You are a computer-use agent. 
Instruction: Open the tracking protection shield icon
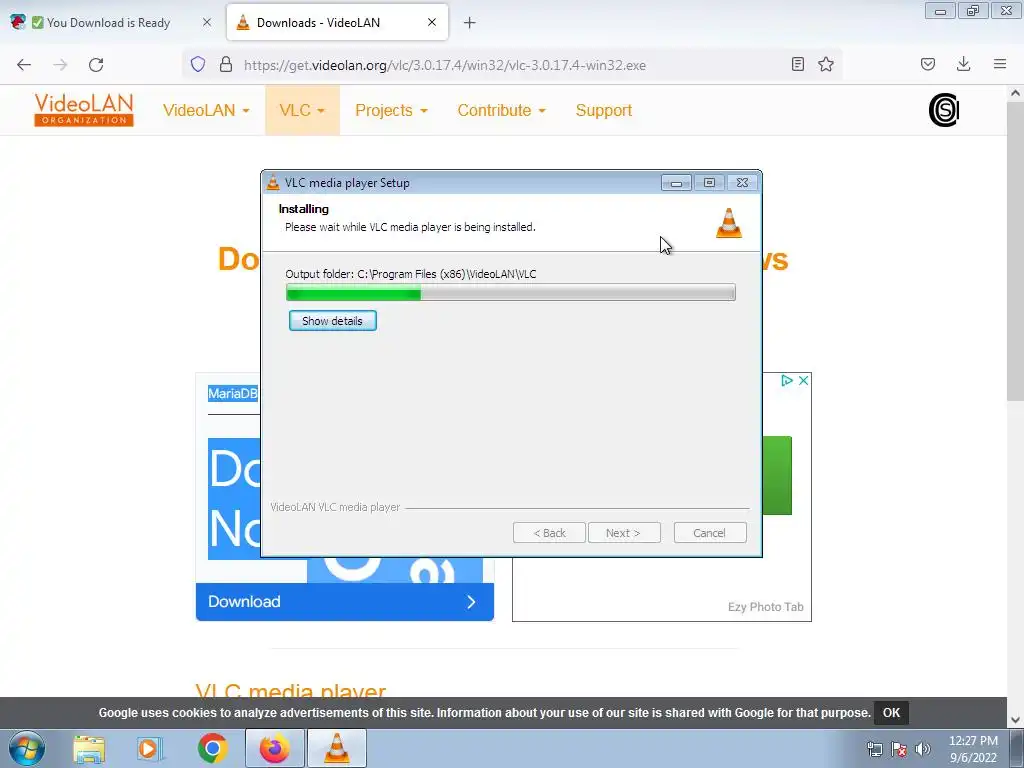[x=198, y=65]
